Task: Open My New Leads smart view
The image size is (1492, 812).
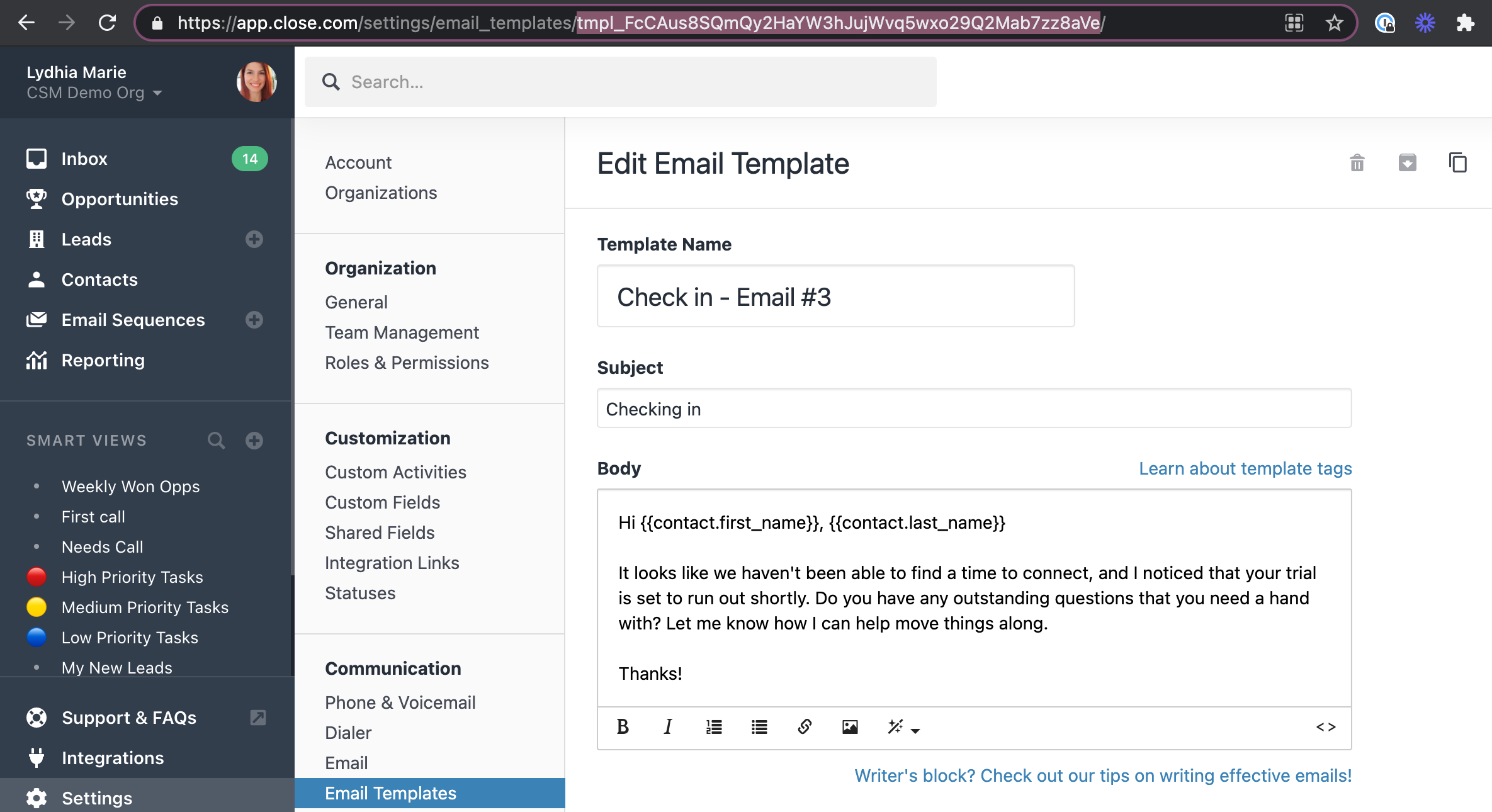Action: (116, 668)
